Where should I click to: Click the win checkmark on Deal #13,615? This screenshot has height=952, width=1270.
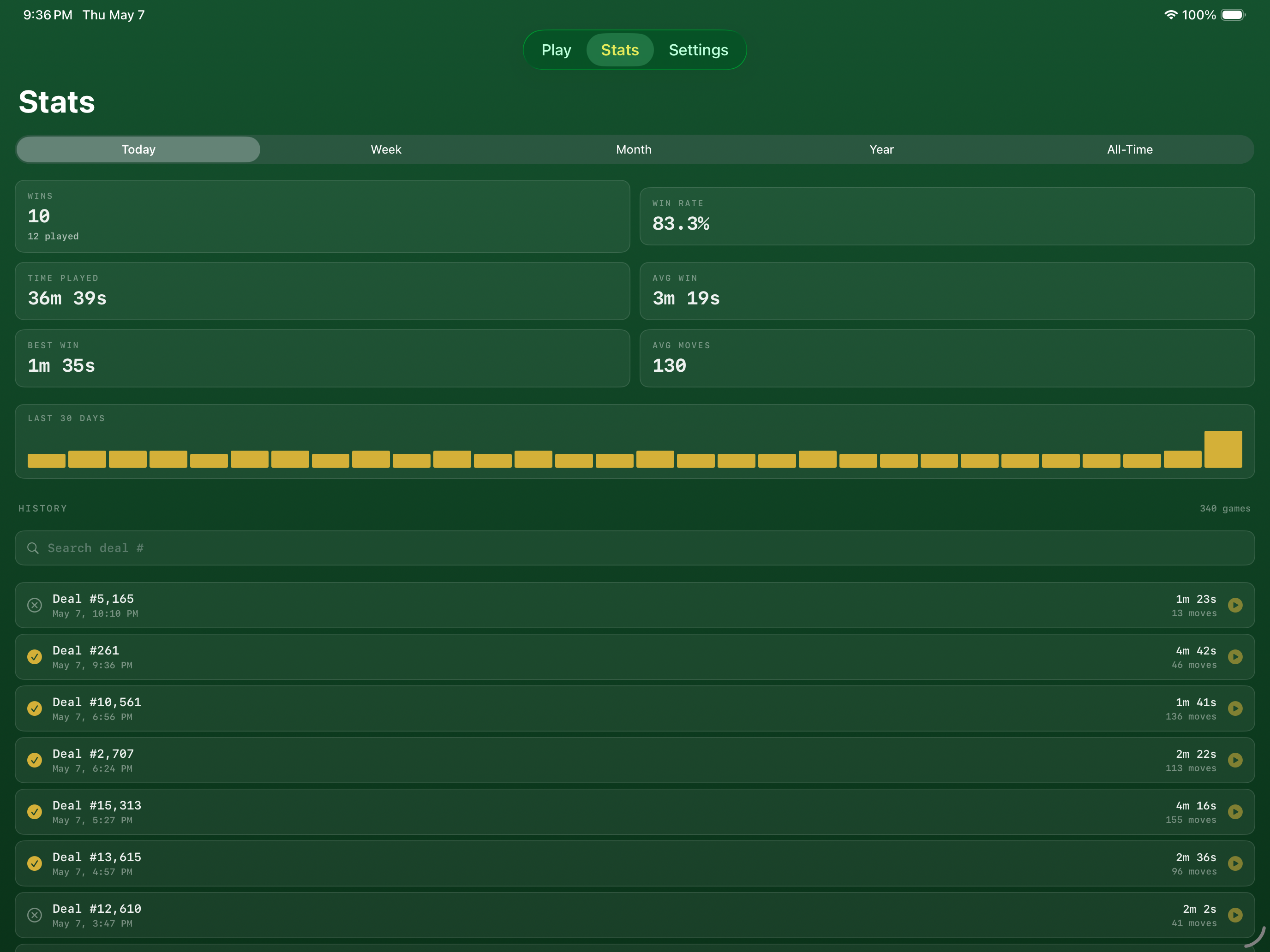(x=35, y=863)
